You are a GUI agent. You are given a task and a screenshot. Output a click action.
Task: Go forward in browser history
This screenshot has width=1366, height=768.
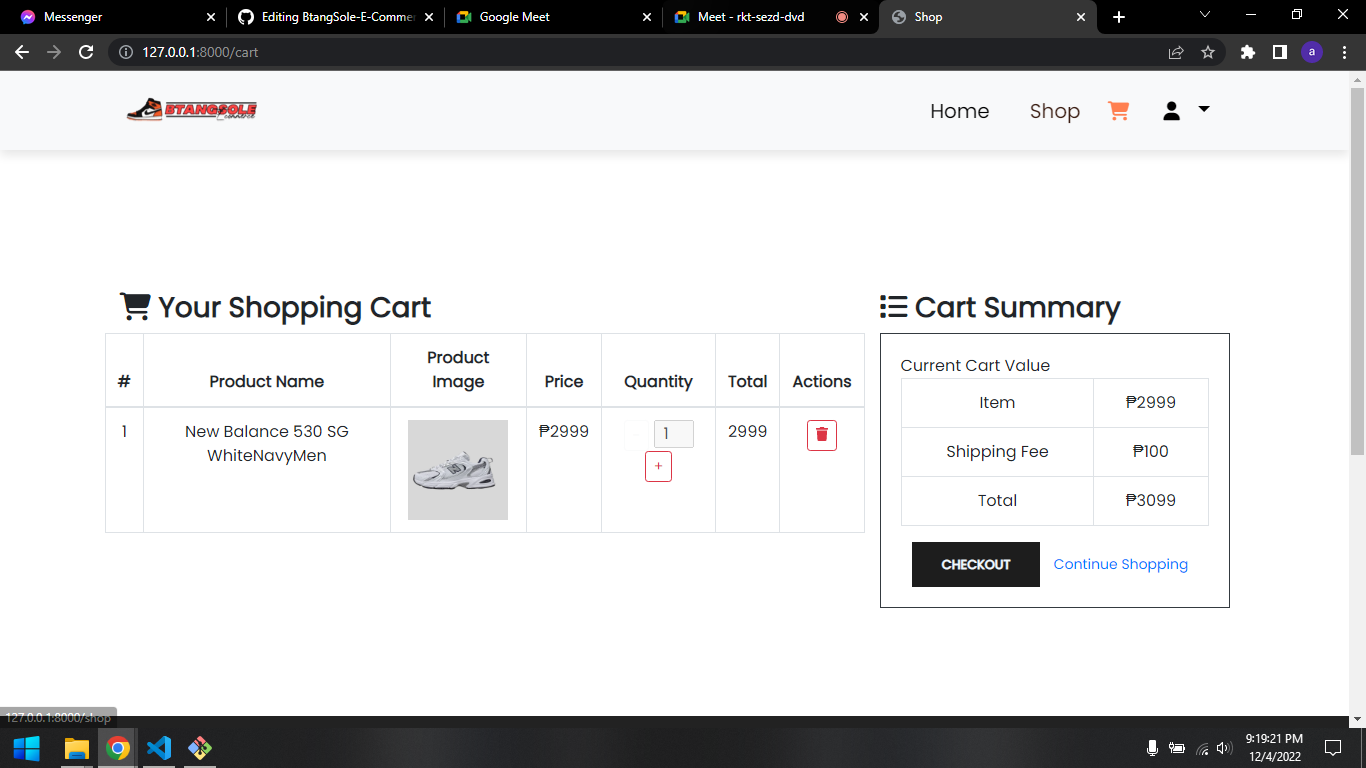54,52
